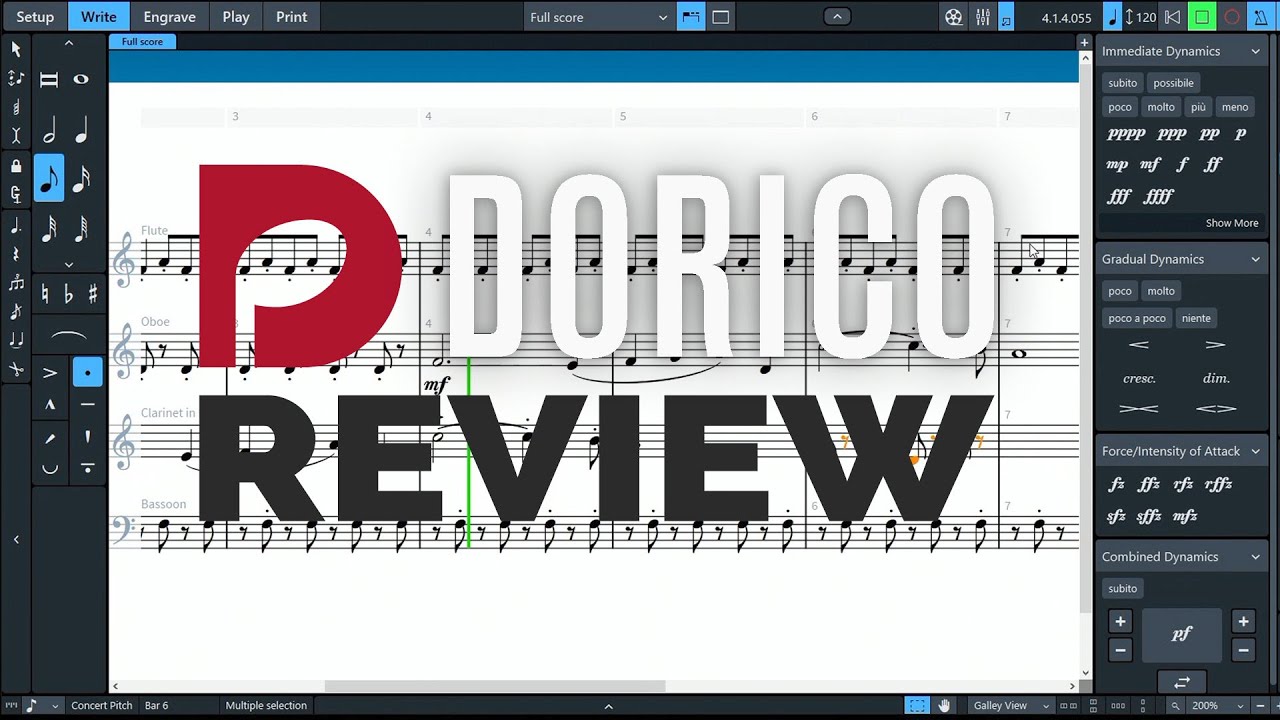Select the pointer selection tool
The height and width of the screenshot is (720, 1280).
16,49
